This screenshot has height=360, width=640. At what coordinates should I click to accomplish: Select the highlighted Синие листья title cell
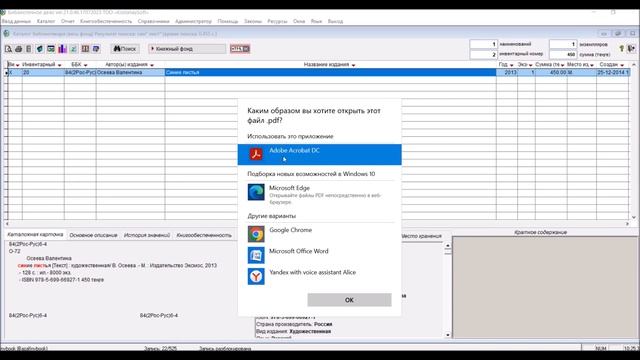(331, 72)
